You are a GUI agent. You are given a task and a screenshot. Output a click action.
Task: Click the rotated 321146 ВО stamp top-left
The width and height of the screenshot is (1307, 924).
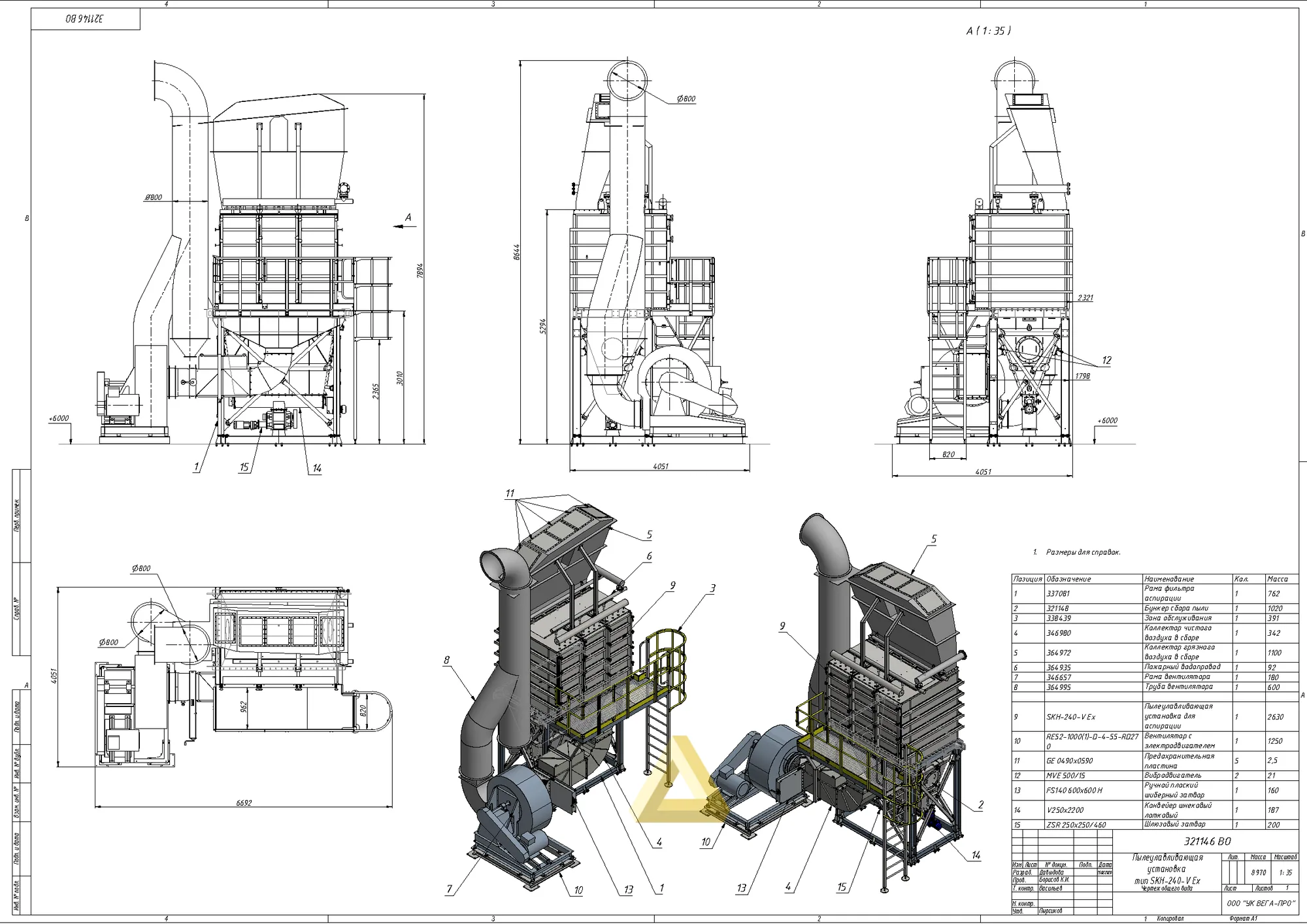pyautogui.click(x=85, y=20)
